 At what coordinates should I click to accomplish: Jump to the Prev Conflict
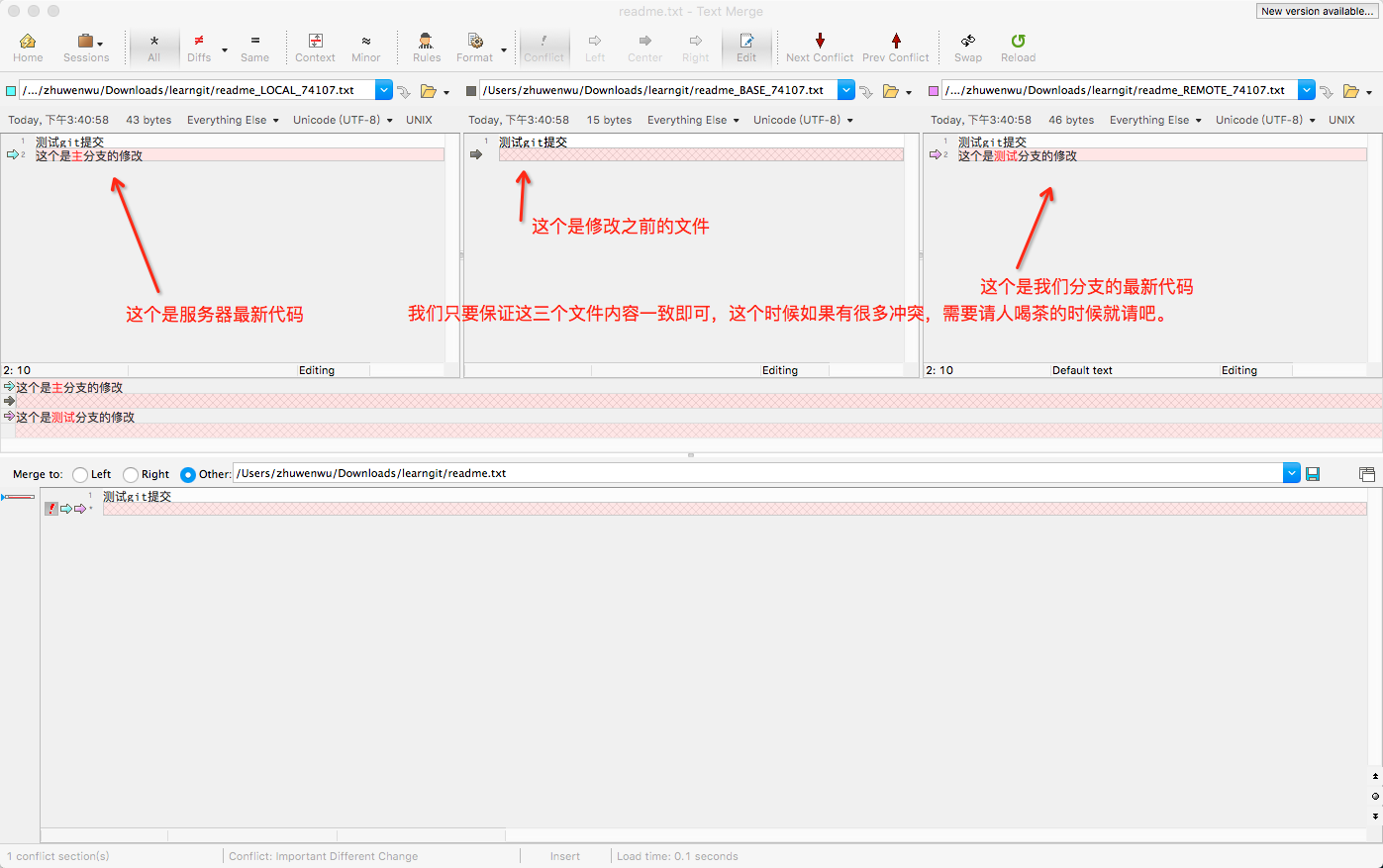point(896,47)
